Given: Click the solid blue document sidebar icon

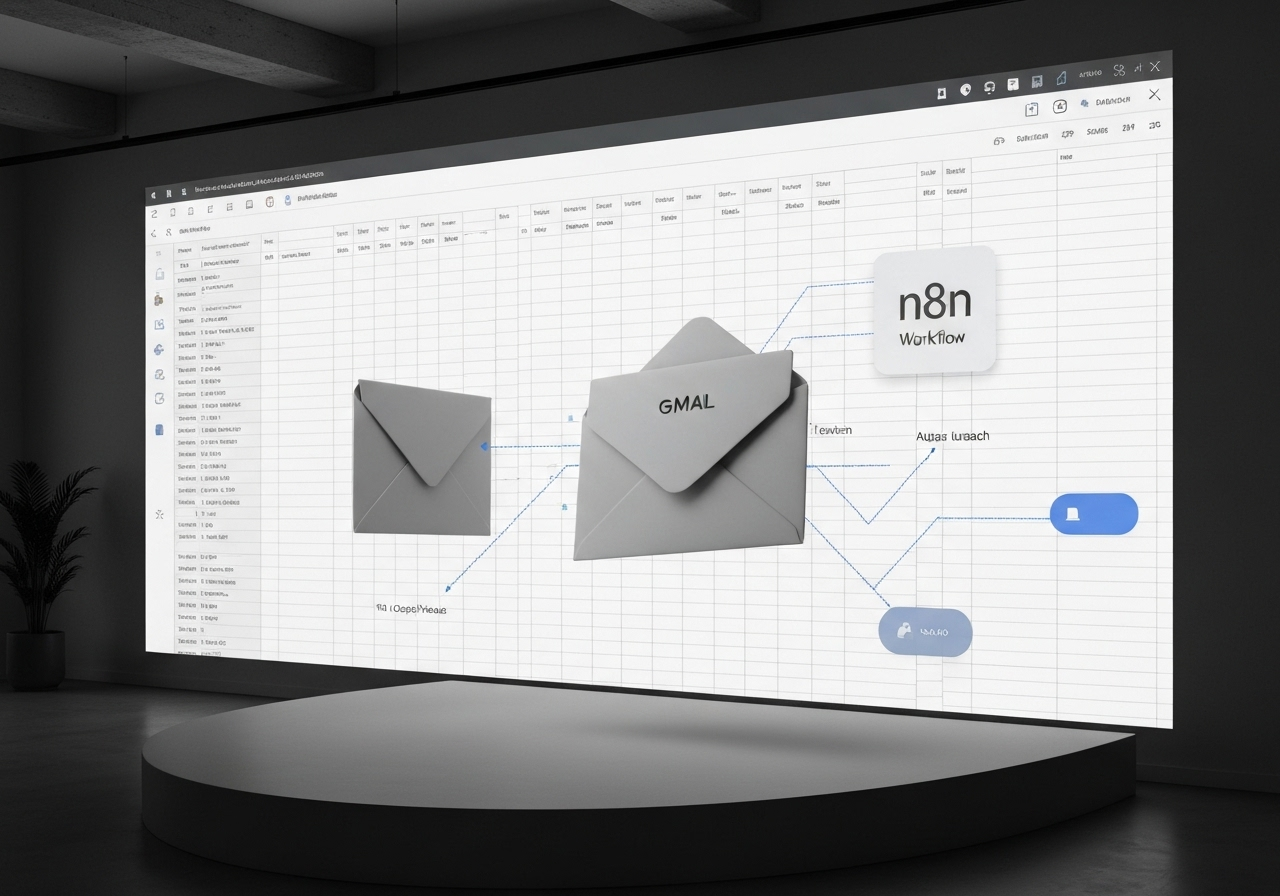Looking at the screenshot, I should [x=159, y=430].
